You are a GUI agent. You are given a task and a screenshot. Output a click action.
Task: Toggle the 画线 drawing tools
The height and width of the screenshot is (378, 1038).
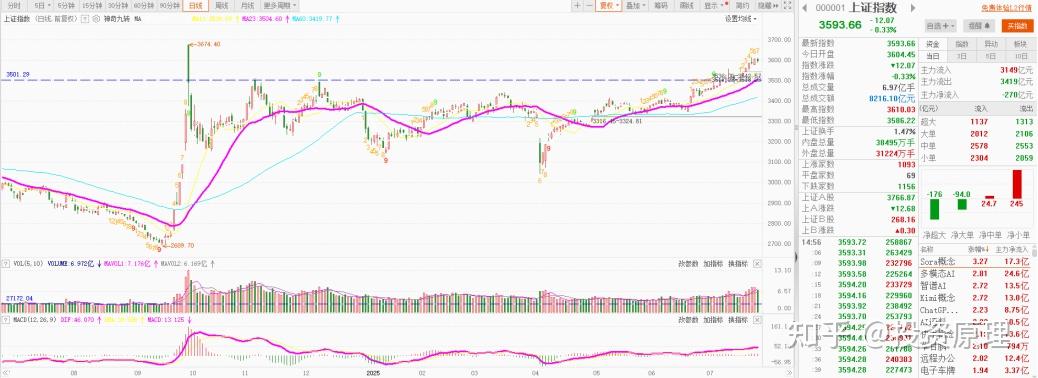tap(686, 5)
